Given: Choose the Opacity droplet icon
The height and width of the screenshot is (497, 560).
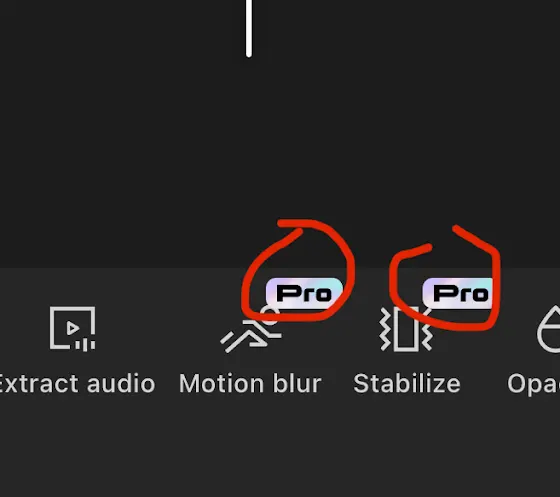Looking at the screenshot, I should pos(549,328).
